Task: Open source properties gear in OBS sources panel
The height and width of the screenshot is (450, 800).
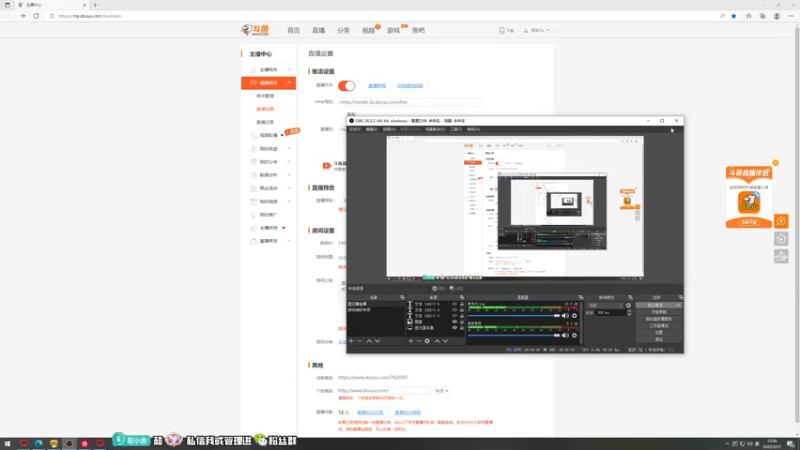Action: pyautogui.click(x=427, y=341)
